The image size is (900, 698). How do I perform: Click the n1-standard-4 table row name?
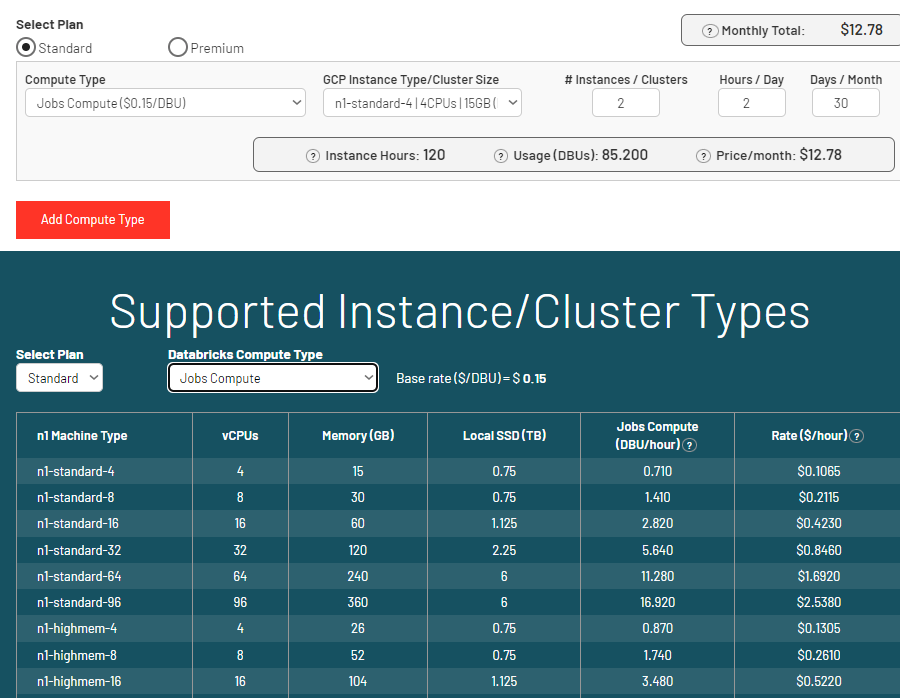click(76, 471)
